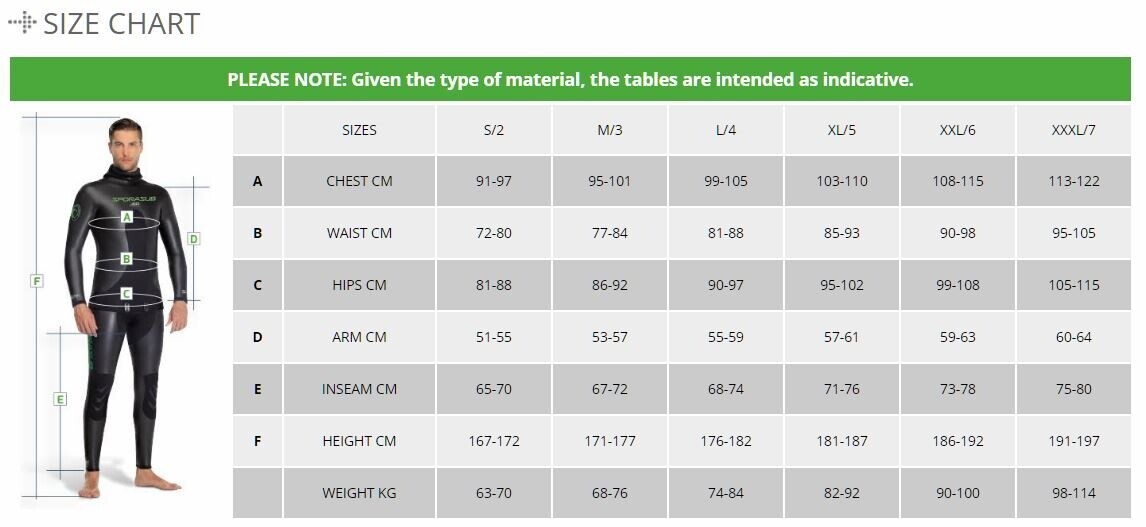Click the green A marker on the wetsuit chest
Viewport: 1146px width, 527px height.
[127, 216]
